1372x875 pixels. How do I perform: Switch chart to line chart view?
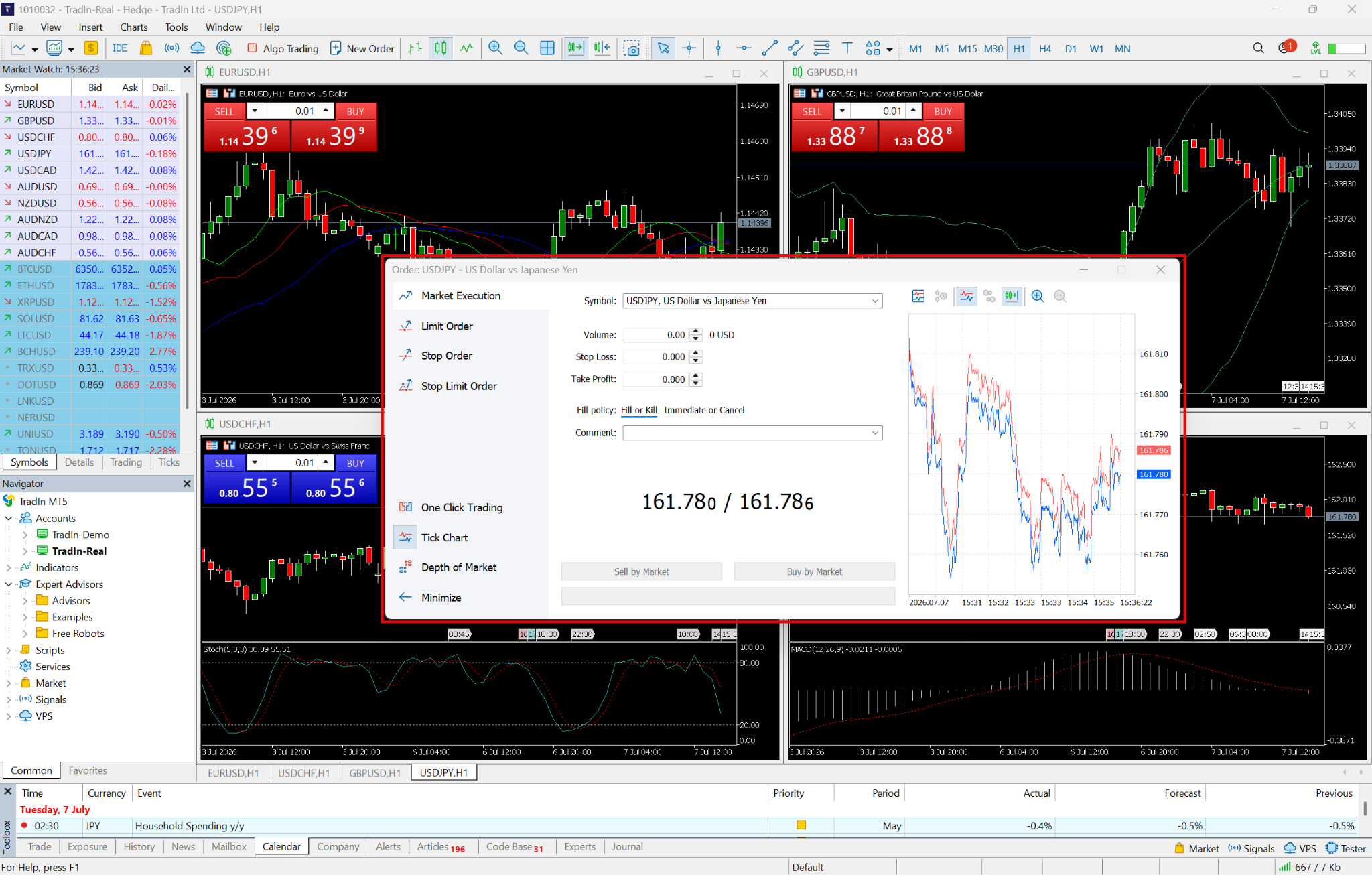tap(467, 48)
